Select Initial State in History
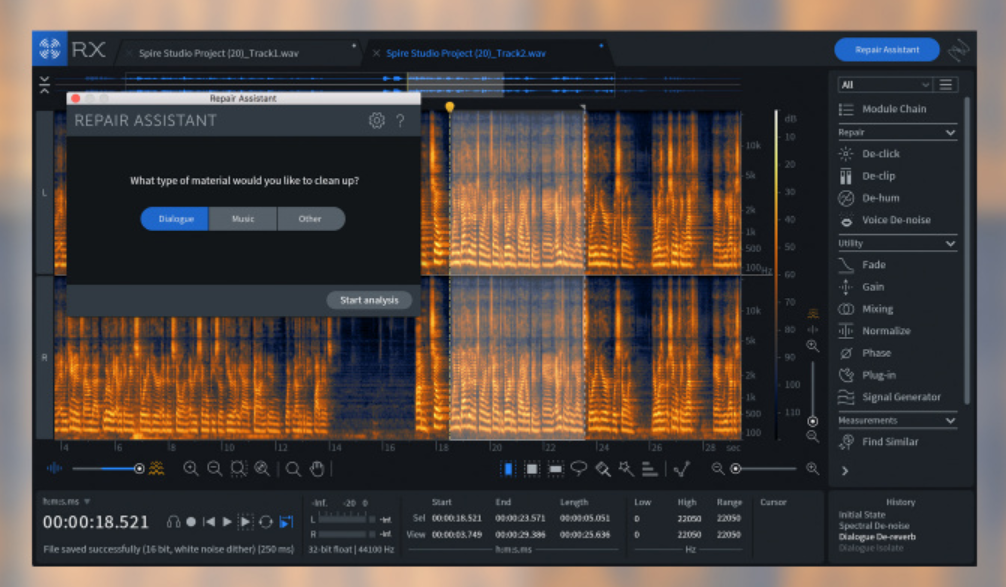1006x587 pixels. coord(862,515)
